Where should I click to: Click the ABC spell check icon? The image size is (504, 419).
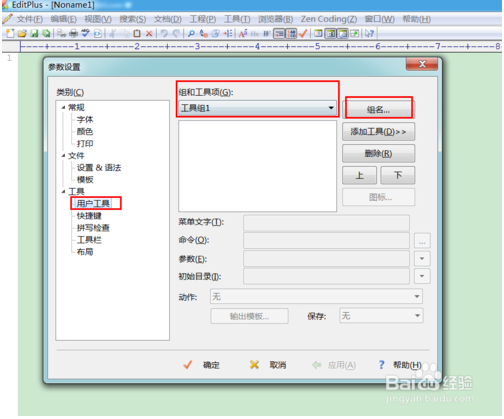point(86,33)
